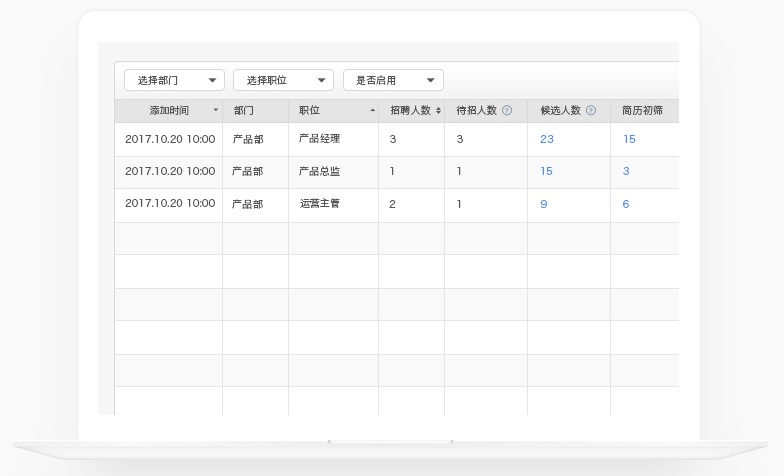Click the date in the 运营主管 row
Viewport: 784px width, 476px height.
[x=170, y=203]
